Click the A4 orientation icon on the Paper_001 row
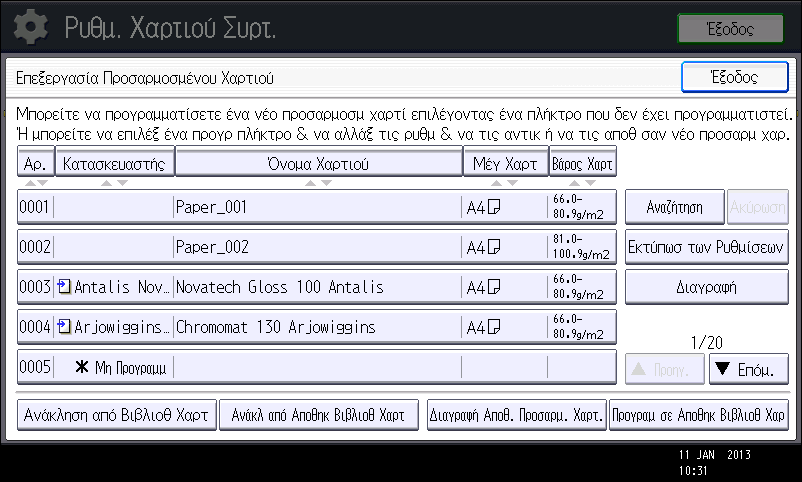Viewport: 802px width, 482px height. tap(494, 207)
